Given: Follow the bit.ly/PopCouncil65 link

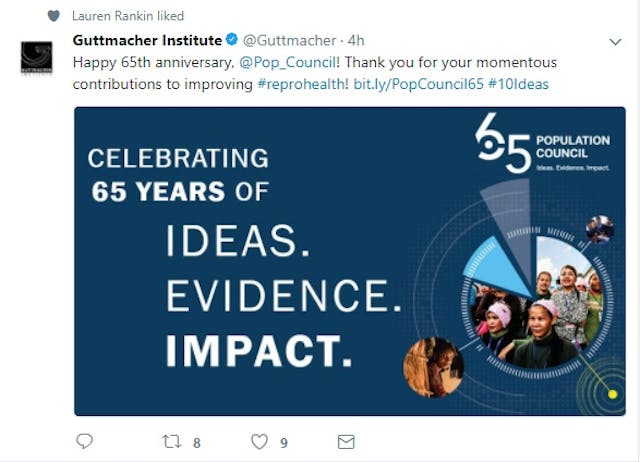Looking at the screenshot, I should (x=418, y=84).
